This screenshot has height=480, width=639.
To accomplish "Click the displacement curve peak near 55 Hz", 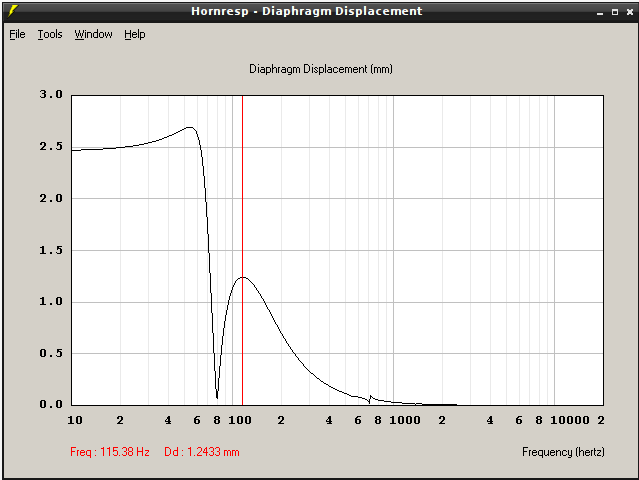I will (x=190, y=128).
